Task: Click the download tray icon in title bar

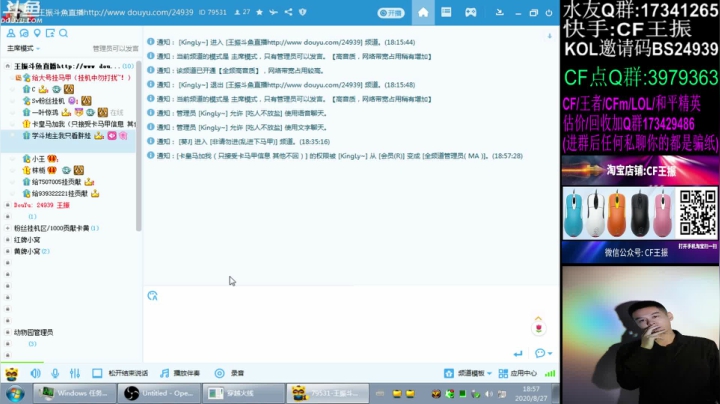Action: pos(500,12)
